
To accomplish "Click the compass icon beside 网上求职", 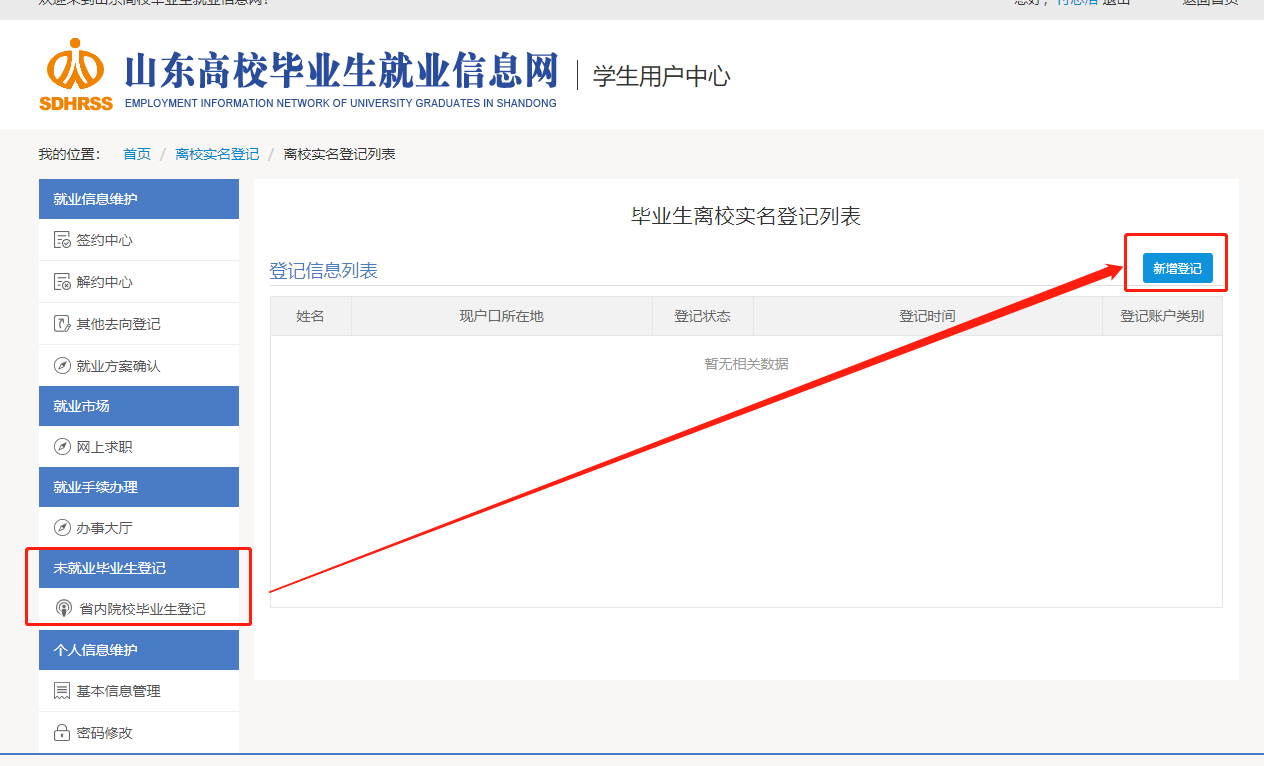I will 62,447.
